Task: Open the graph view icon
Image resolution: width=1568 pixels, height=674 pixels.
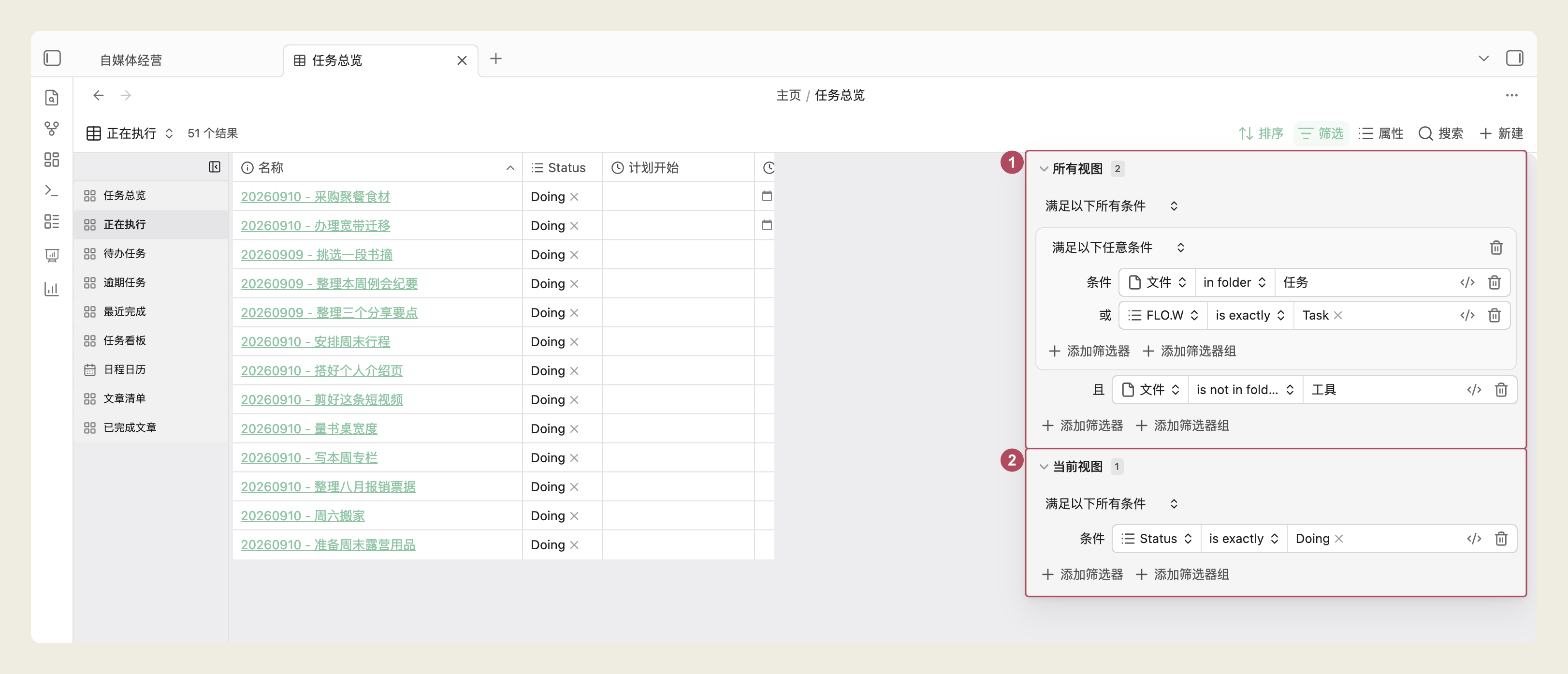Action: click(x=52, y=129)
